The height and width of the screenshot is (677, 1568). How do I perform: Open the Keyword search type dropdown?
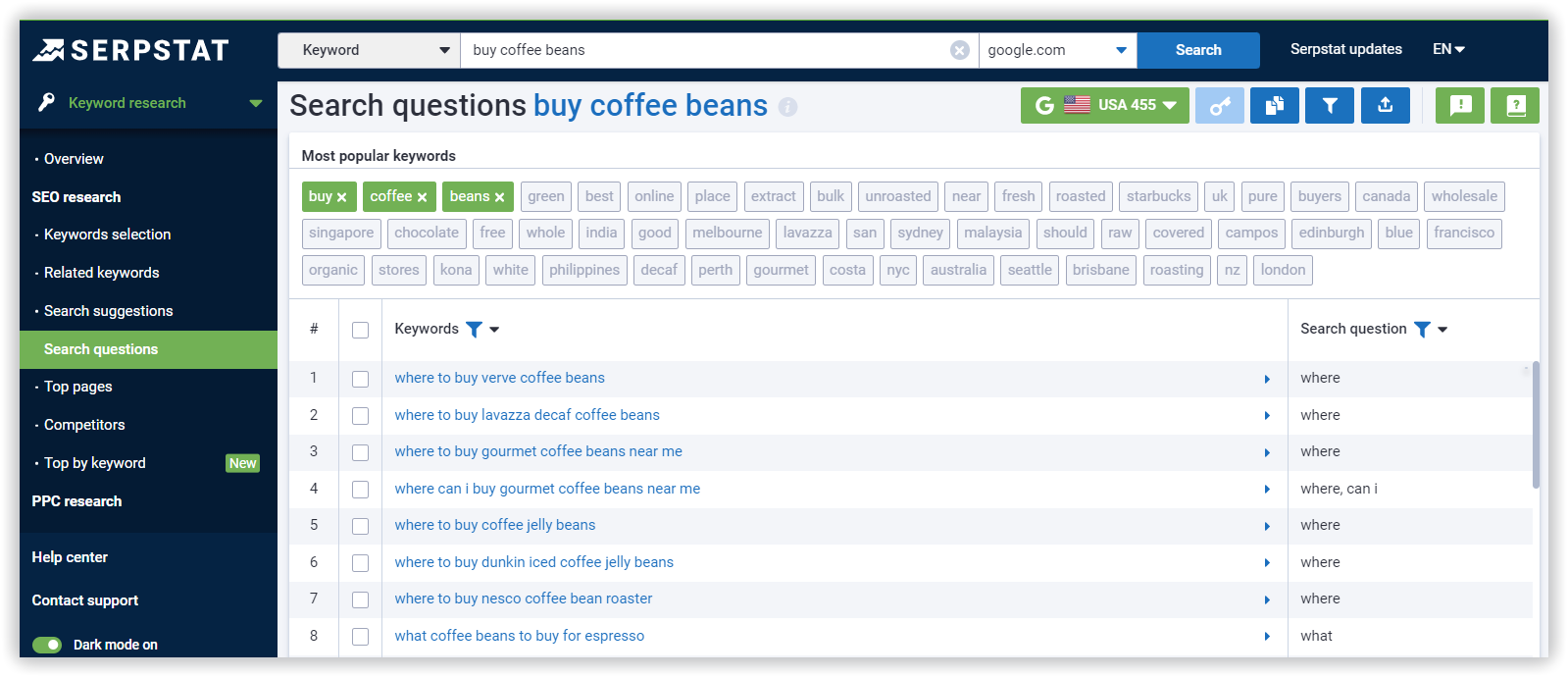[369, 50]
